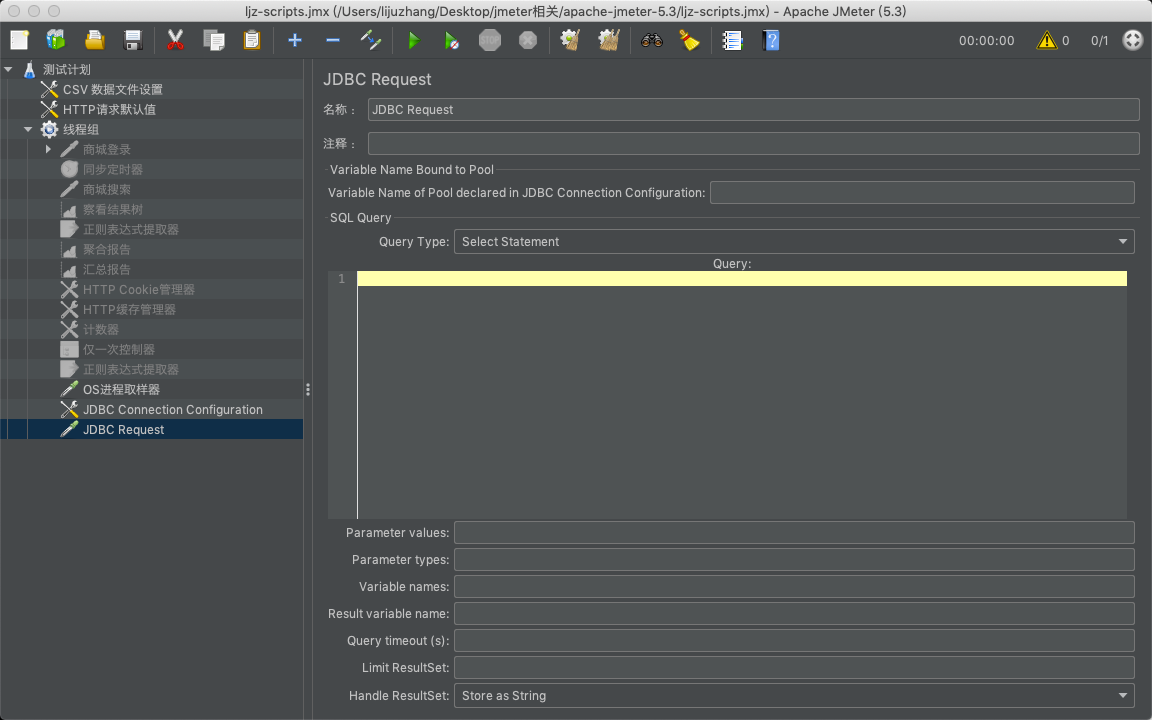This screenshot has height=720, width=1152.
Task: Collapse the 线程组 tree node
Action: pyautogui.click(x=29, y=129)
